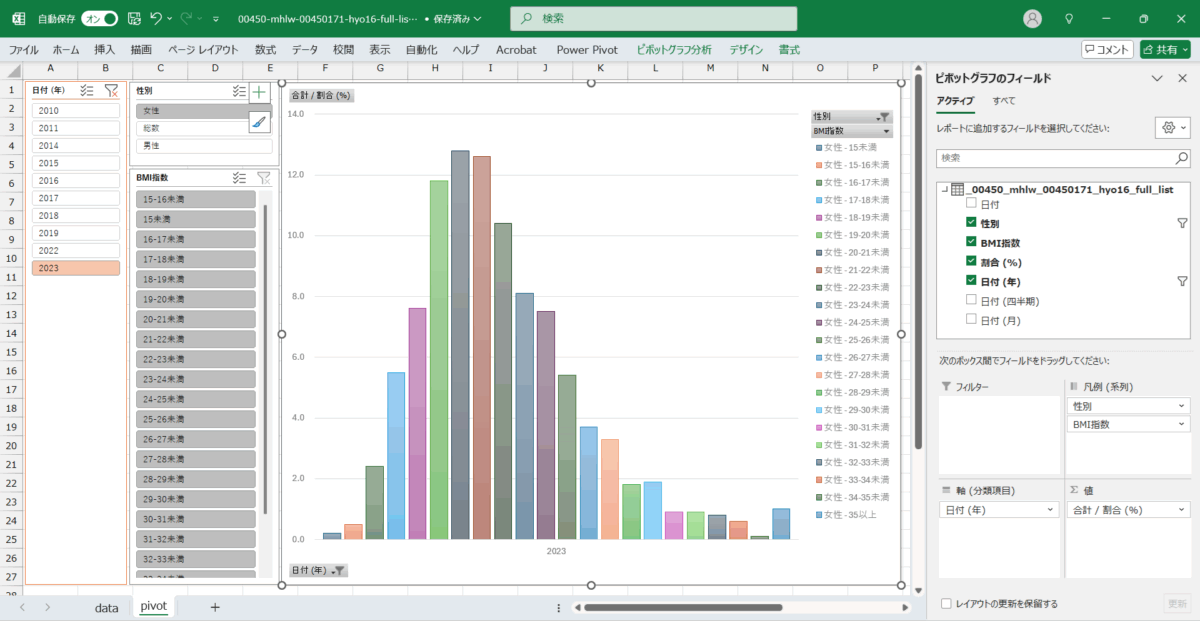Open chart styles paintbrush button
The height and width of the screenshot is (621, 1200).
pos(259,121)
